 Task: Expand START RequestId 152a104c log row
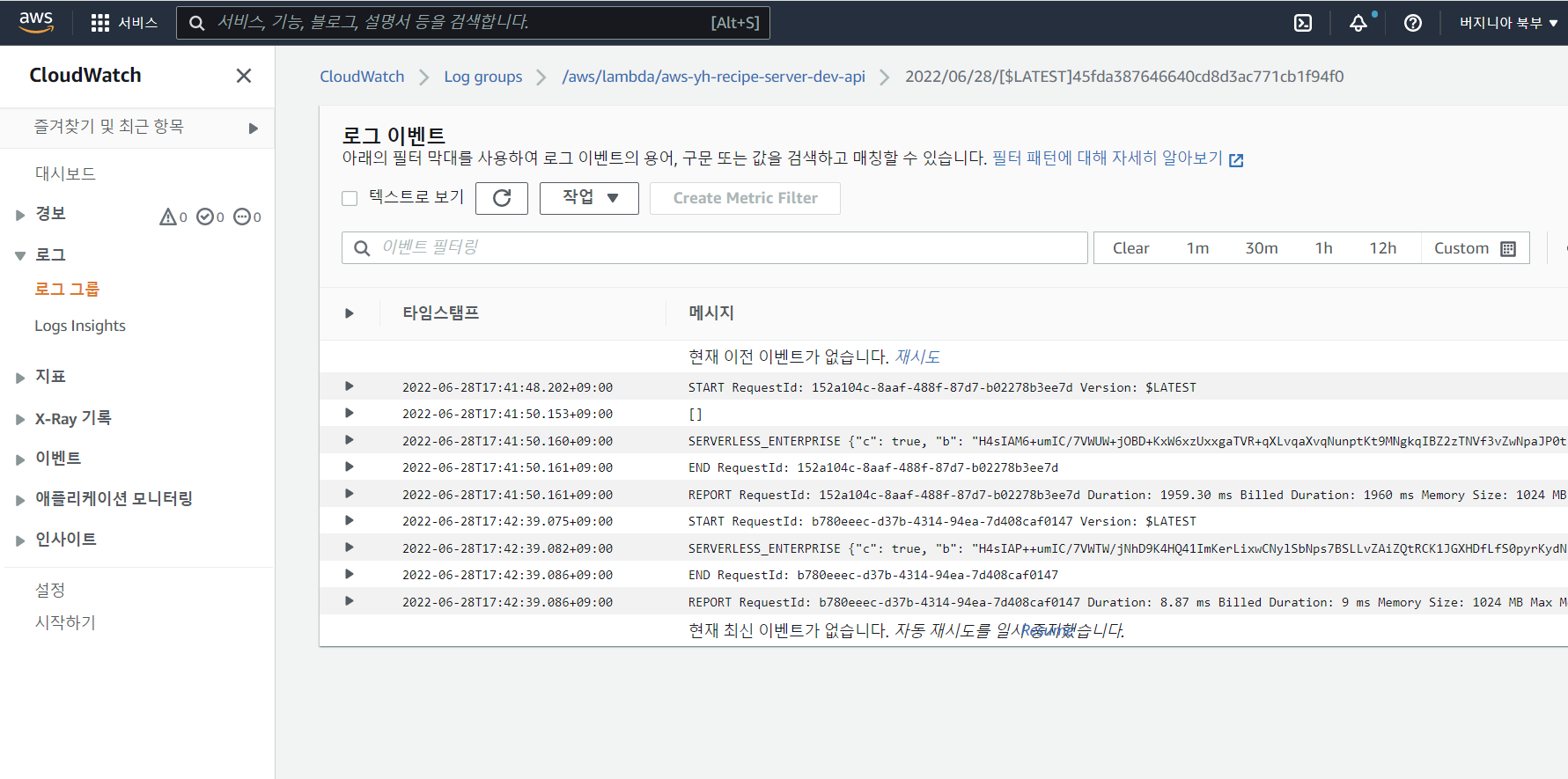coord(350,386)
